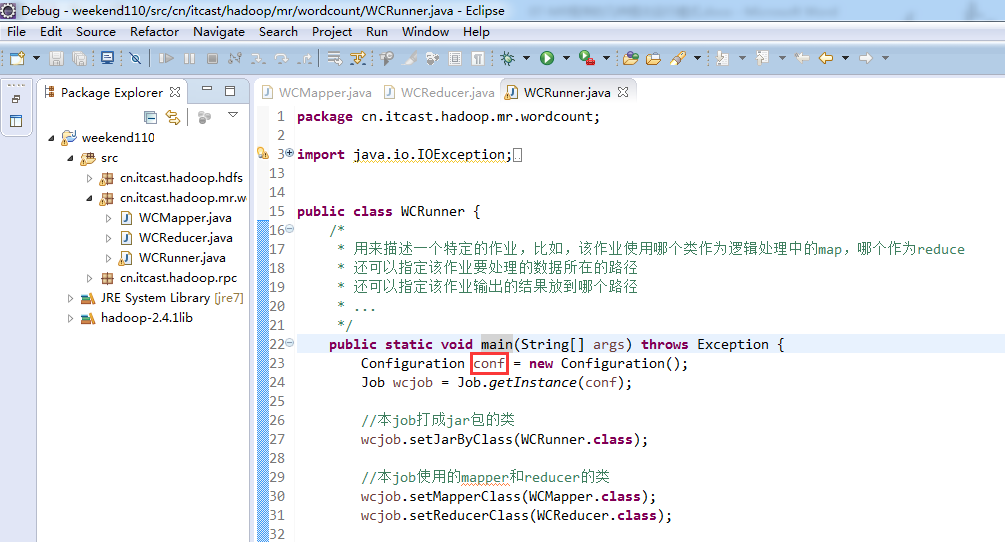Expand the JRE System Library node

[70, 298]
